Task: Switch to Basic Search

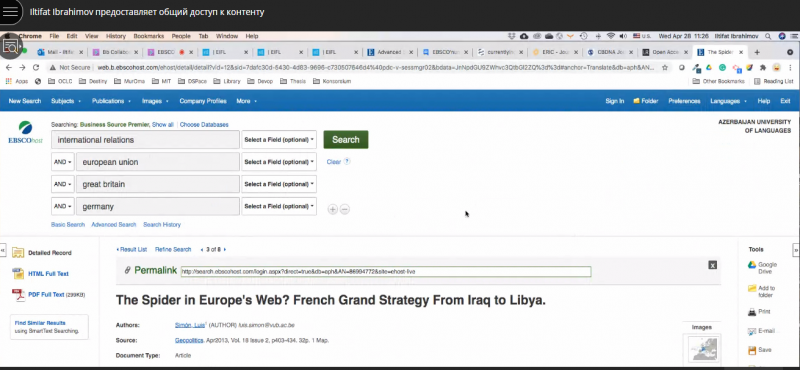Action: (68, 225)
